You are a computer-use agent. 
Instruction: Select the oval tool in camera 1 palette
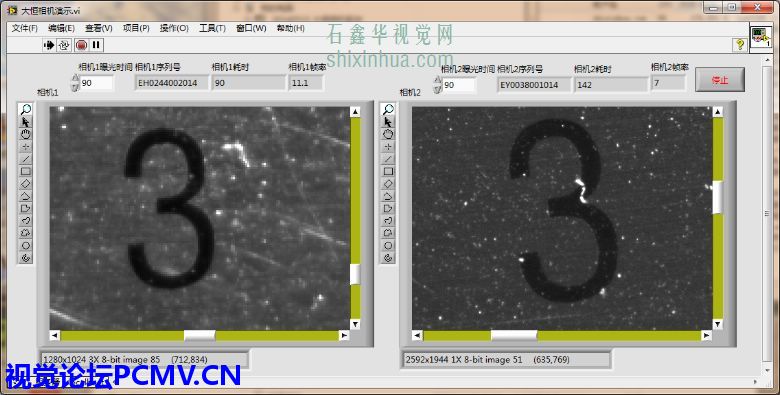tap(25, 246)
